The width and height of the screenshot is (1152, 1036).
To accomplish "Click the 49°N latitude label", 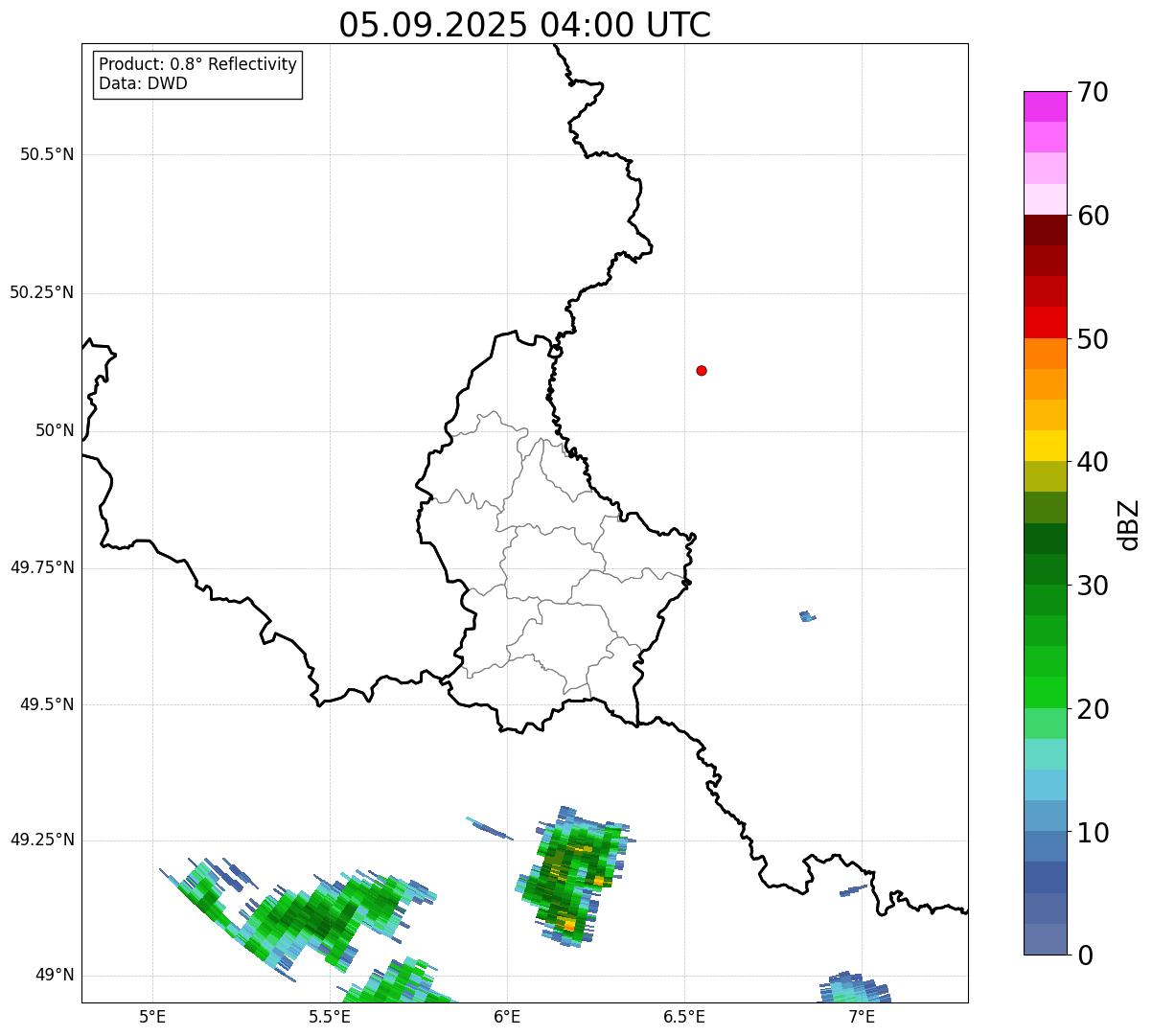I will click(x=55, y=975).
